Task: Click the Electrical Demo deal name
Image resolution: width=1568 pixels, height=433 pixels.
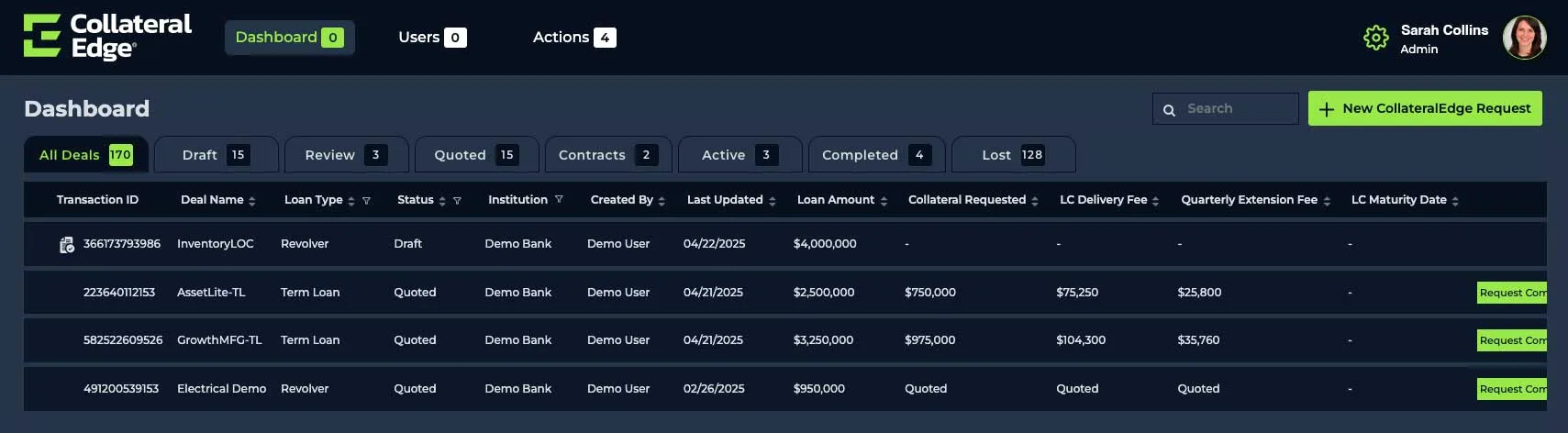Action: point(221,389)
